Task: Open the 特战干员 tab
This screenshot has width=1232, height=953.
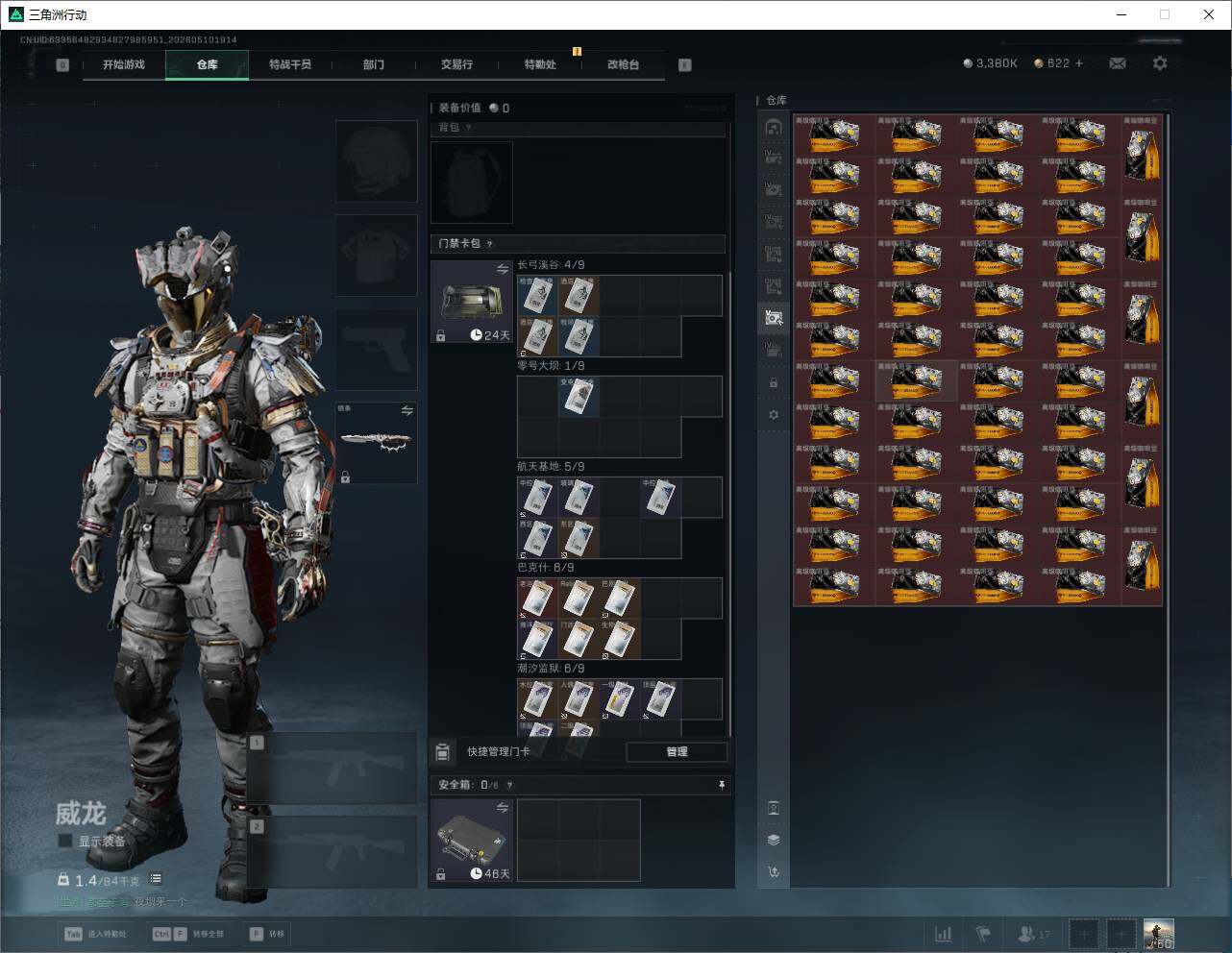Action: [x=290, y=64]
